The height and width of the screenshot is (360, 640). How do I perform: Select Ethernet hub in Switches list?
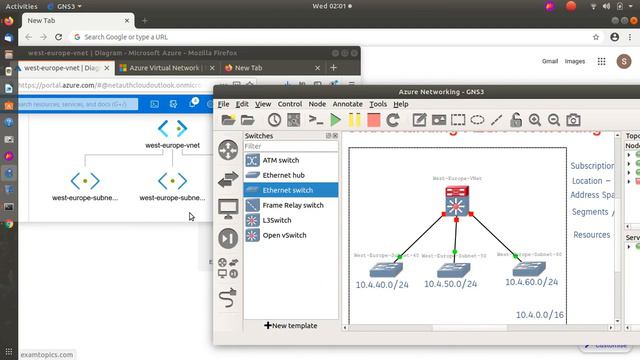click(x=291, y=175)
